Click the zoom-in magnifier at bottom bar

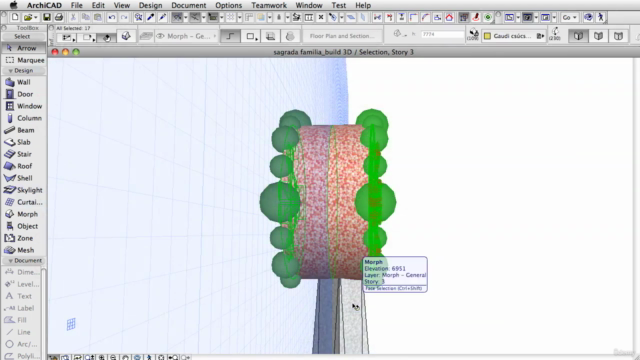(x=101, y=357)
